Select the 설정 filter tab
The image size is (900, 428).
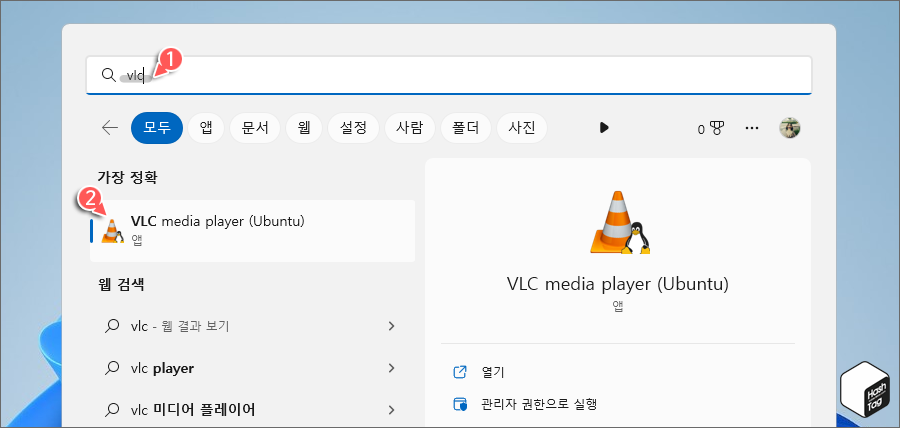point(354,127)
